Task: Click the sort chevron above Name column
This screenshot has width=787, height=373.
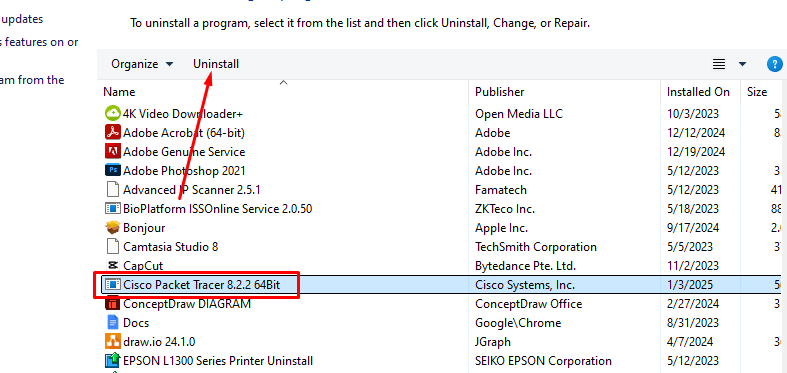Action: click(x=284, y=82)
